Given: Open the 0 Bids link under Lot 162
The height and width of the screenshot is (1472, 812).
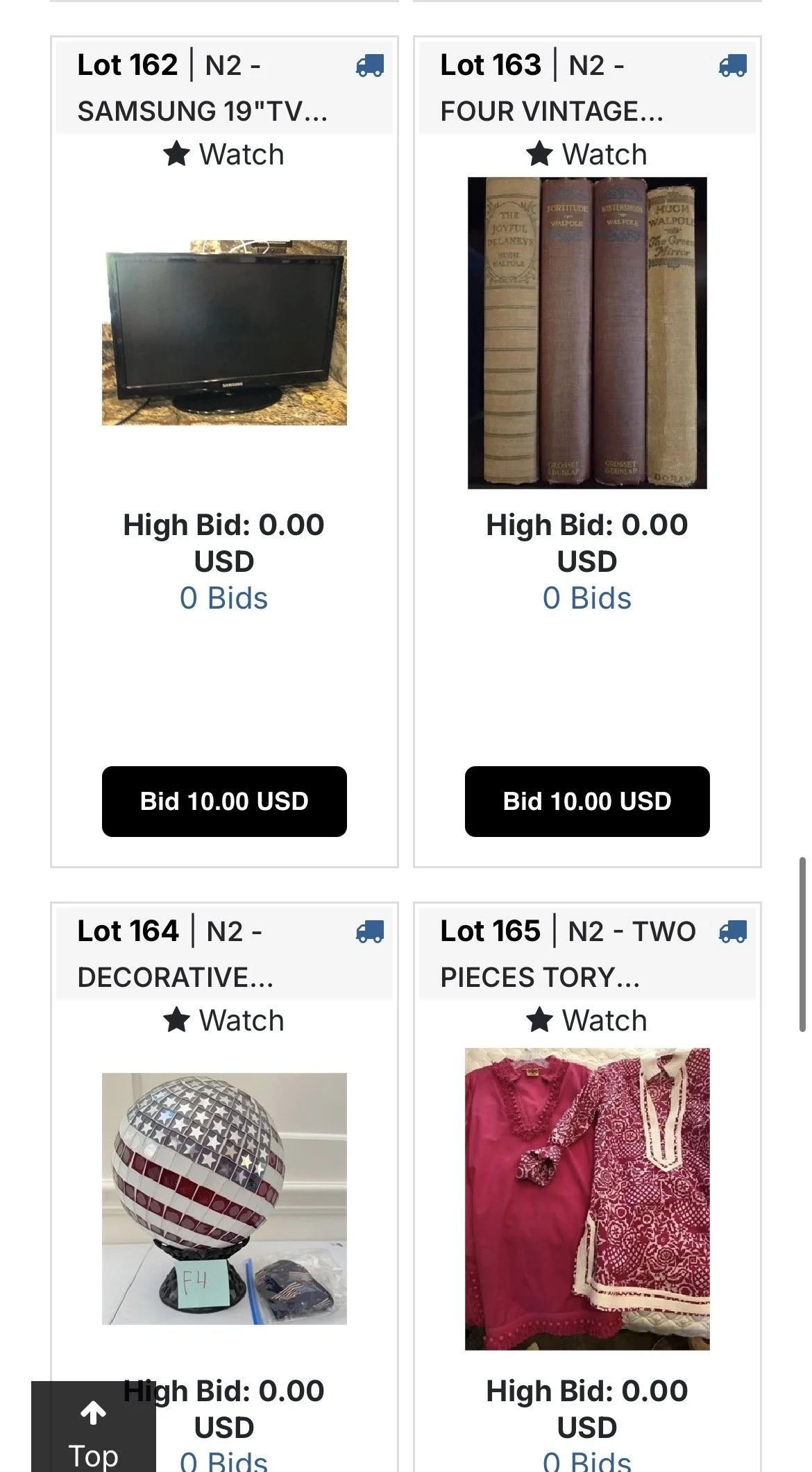Looking at the screenshot, I should click(223, 598).
